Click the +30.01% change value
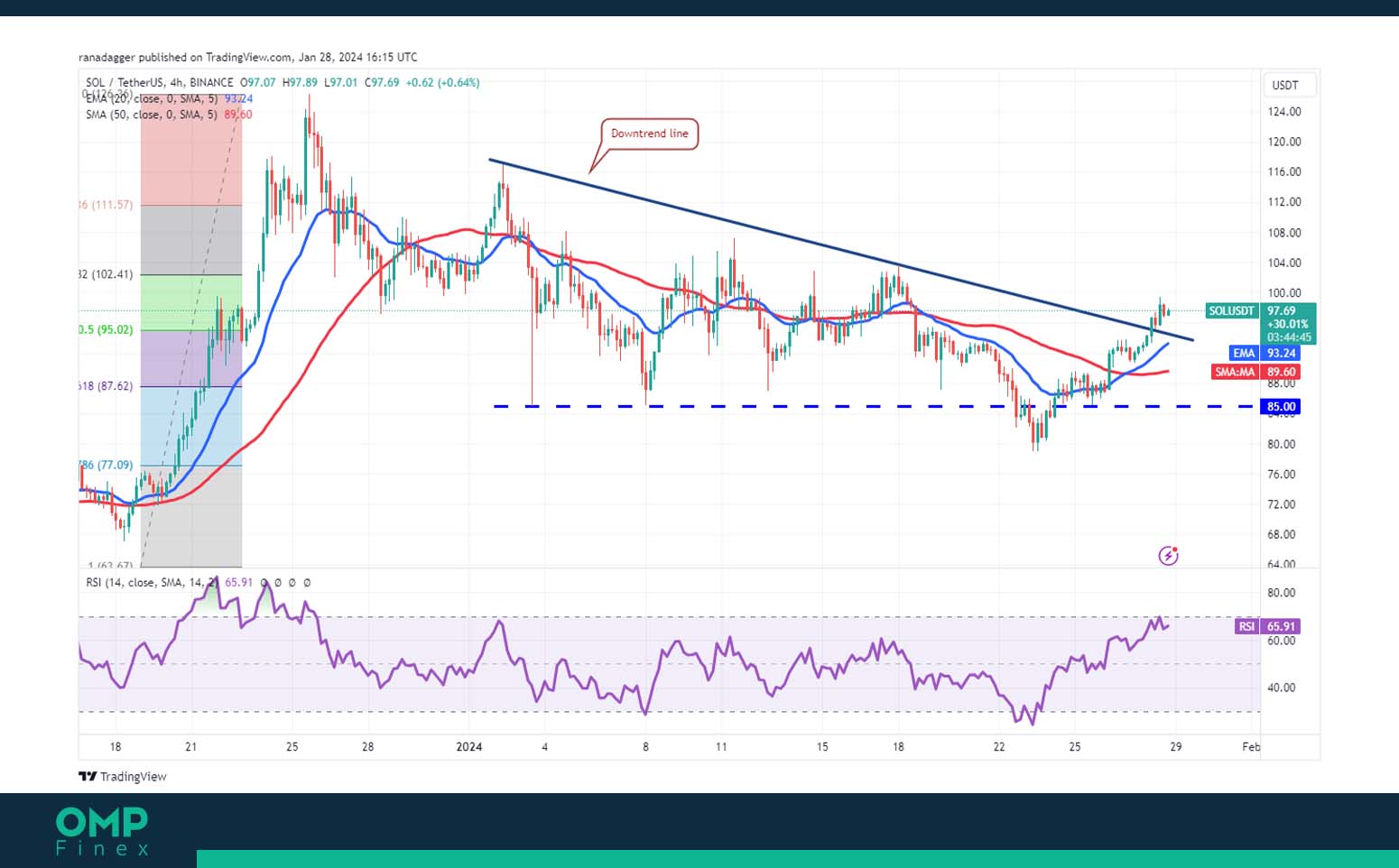The width and height of the screenshot is (1399, 868). tap(1288, 324)
